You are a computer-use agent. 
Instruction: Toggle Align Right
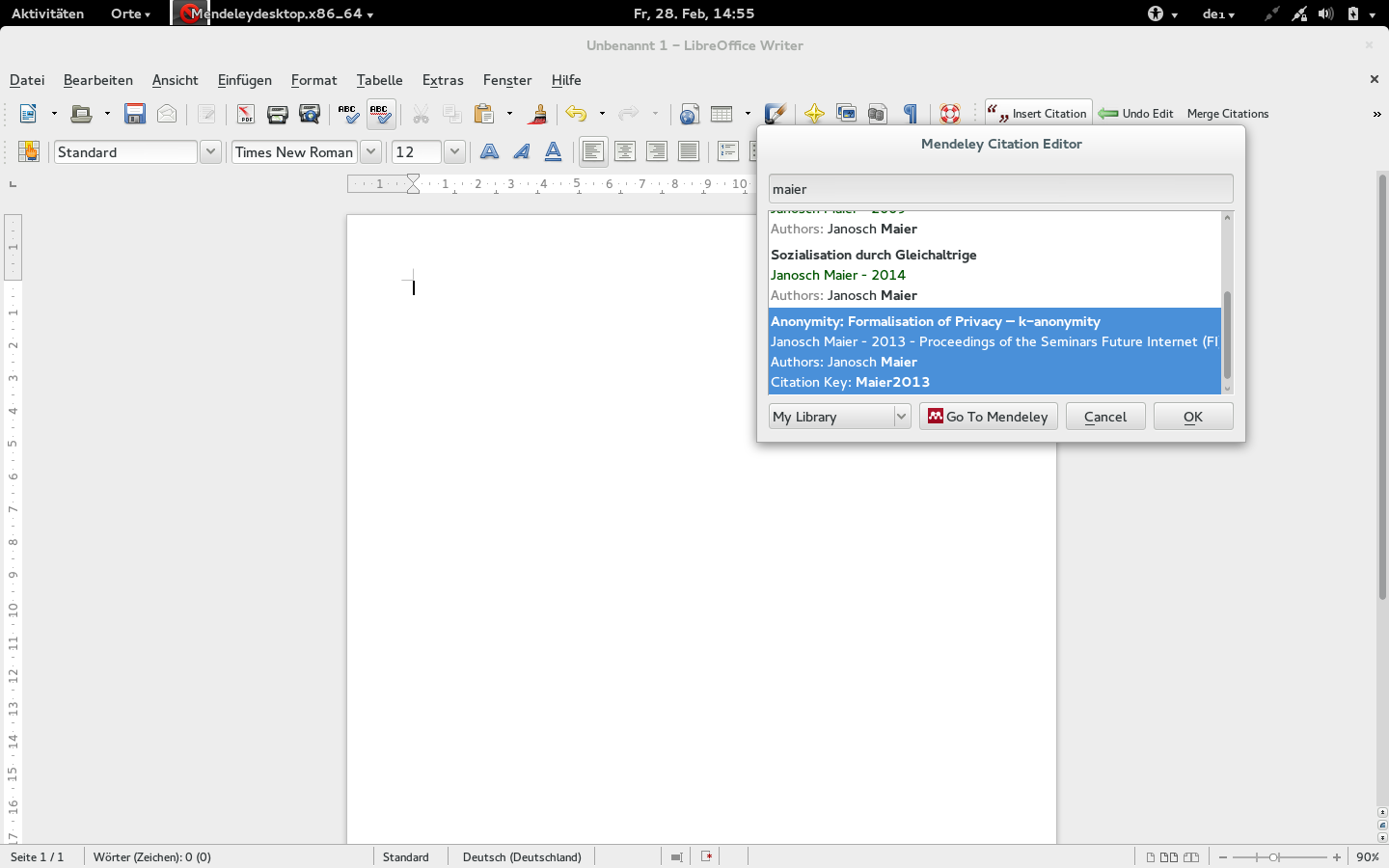click(657, 151)
